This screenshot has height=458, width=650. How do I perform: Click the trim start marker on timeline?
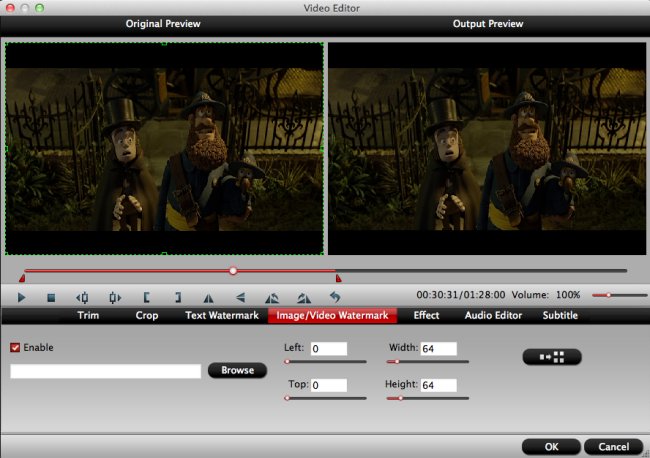click(22, 279)
